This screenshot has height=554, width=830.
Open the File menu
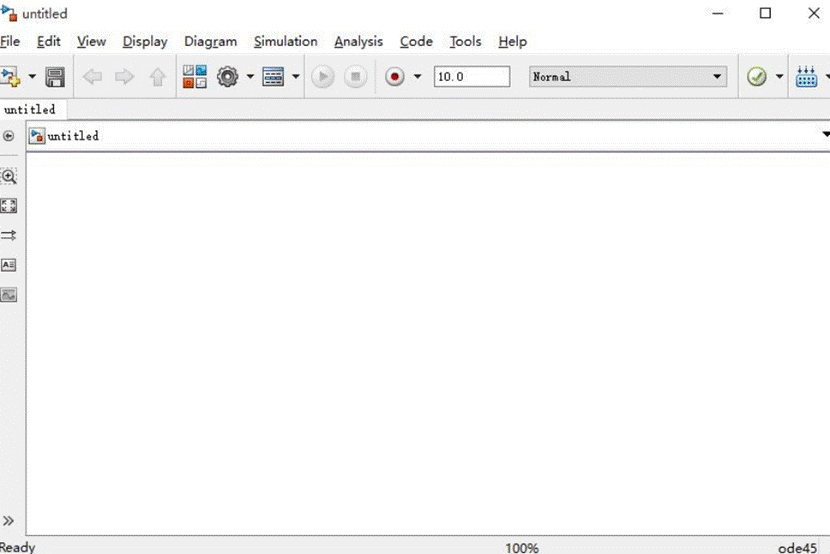(10, 41)
